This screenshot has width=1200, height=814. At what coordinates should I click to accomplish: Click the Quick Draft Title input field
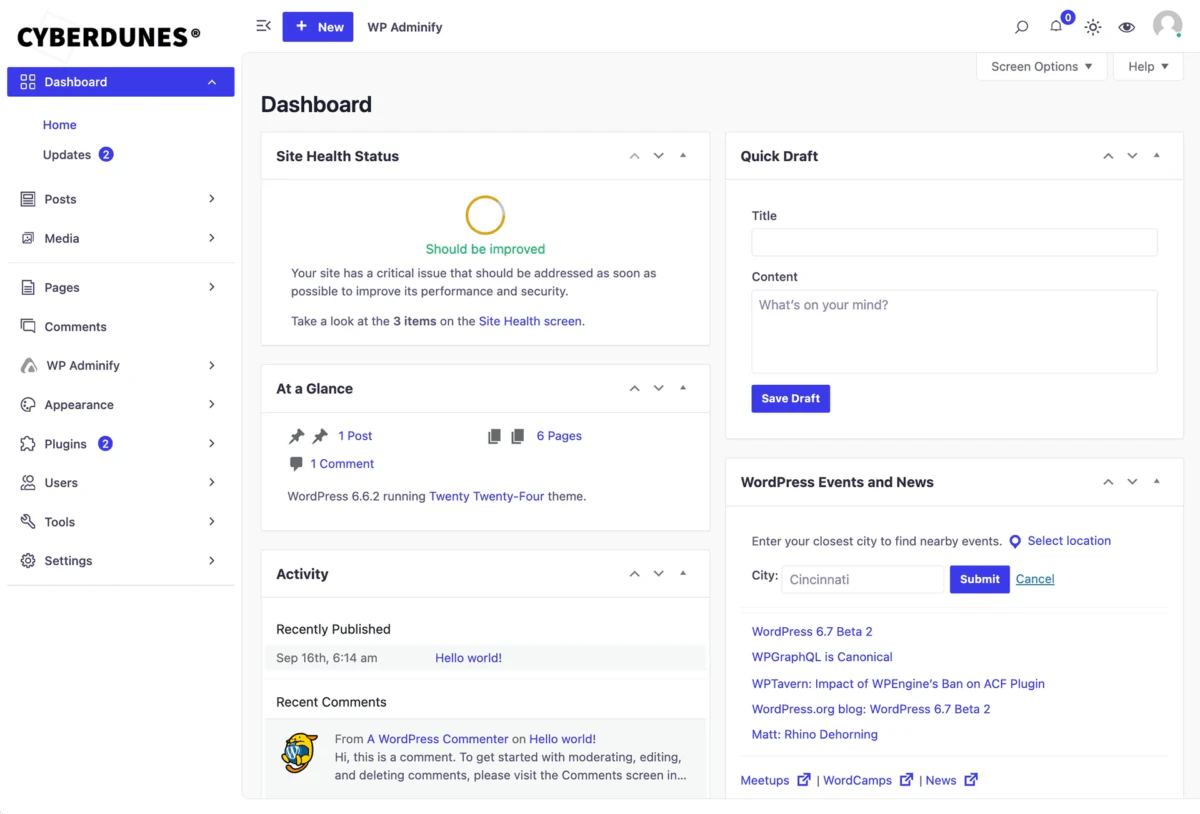click(x=954, y=242)
